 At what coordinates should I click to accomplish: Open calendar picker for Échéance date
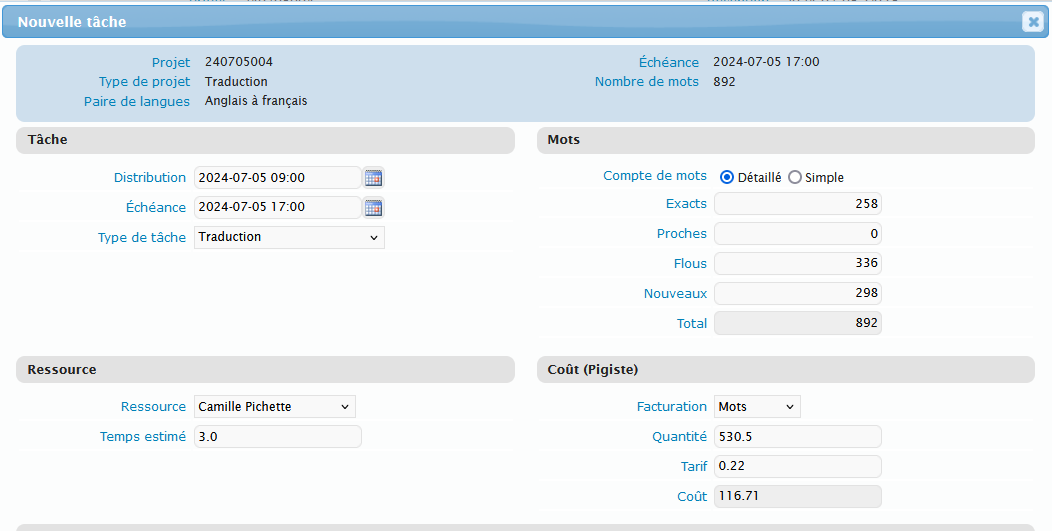tap(374, 208)
